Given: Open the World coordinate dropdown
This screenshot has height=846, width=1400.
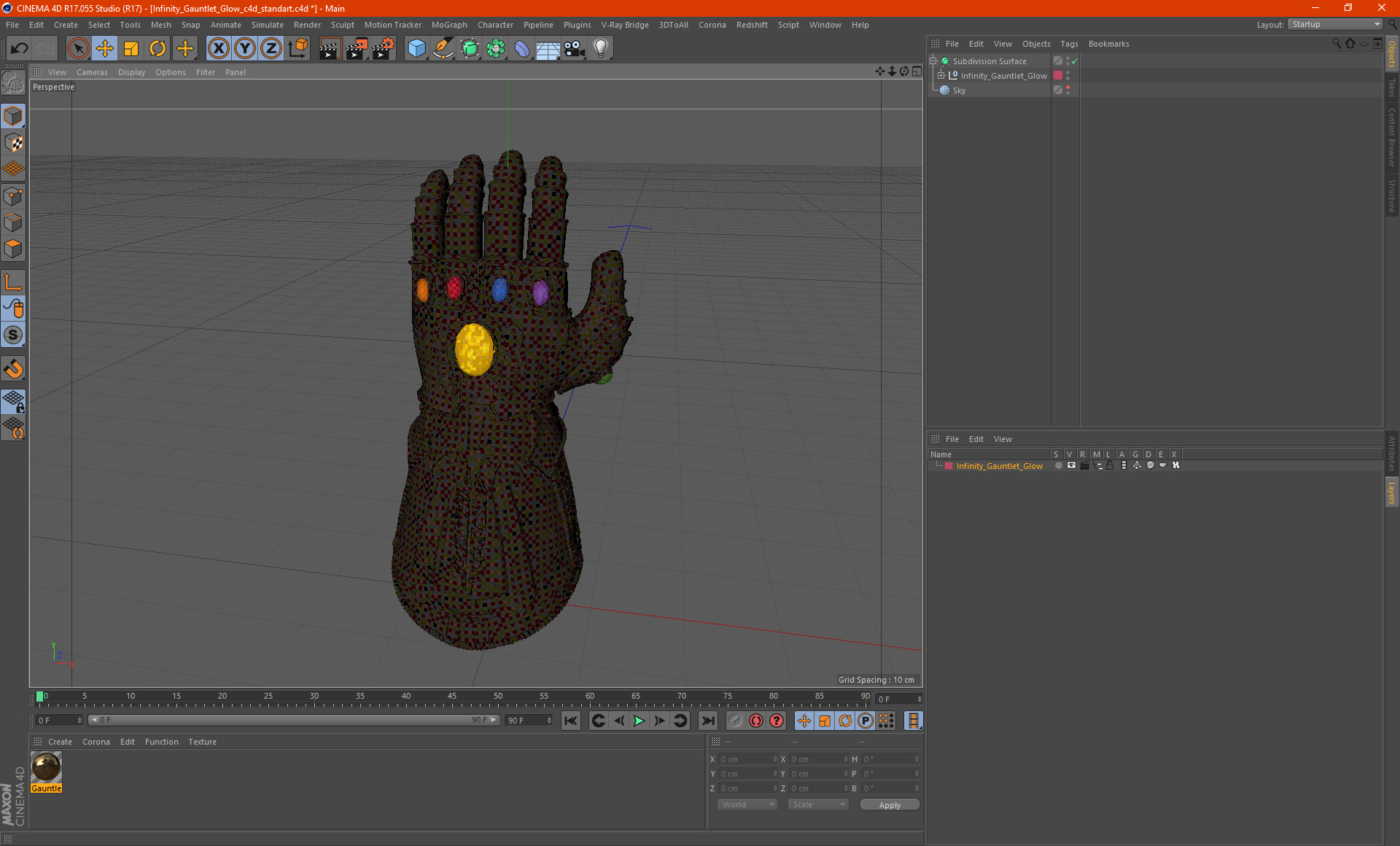Looking at the screenshot, I should pyautogui.click(x=747, y=804).
